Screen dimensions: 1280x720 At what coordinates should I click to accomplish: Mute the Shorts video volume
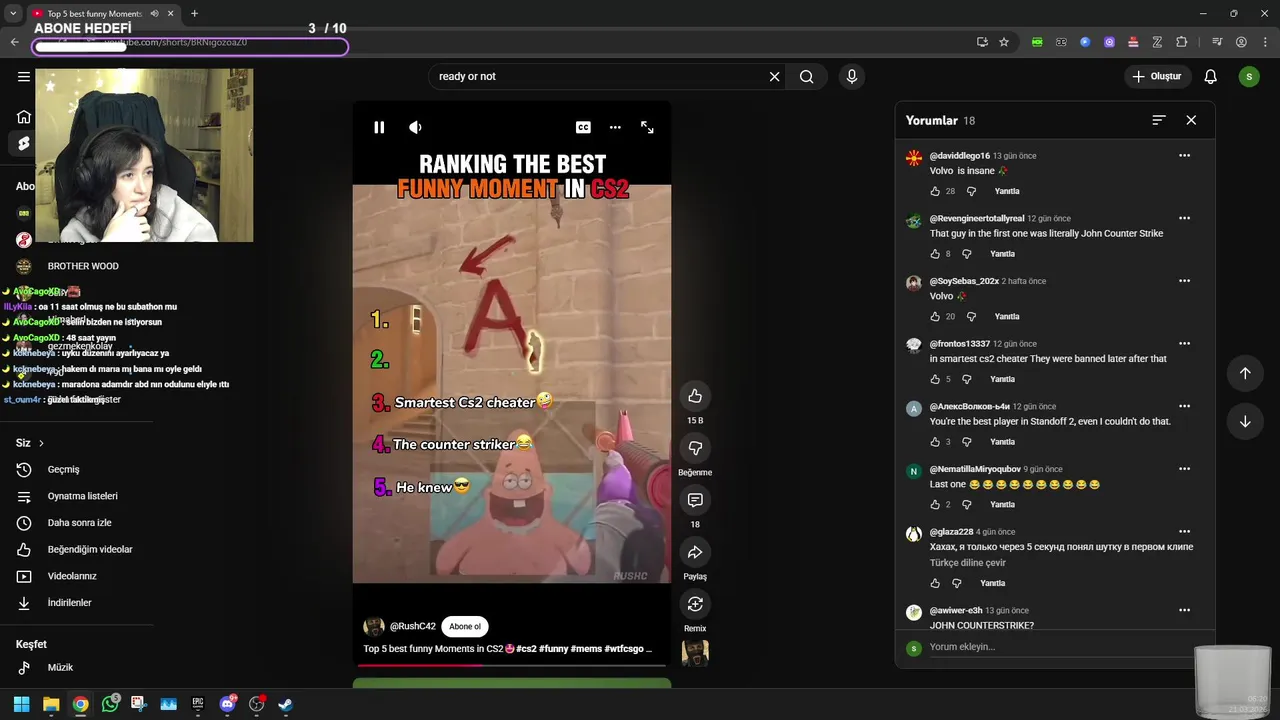(x=415, y=127)
